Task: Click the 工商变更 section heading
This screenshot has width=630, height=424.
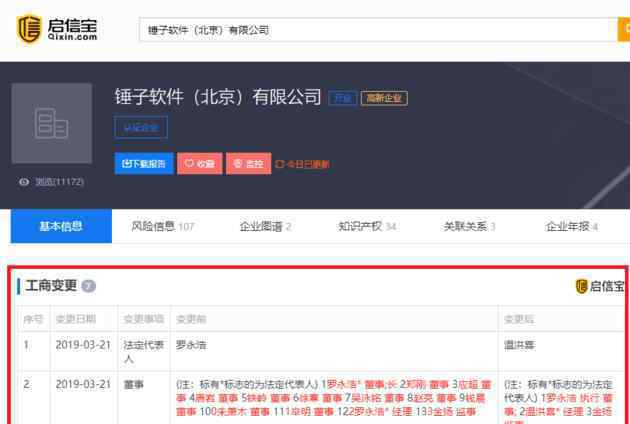Action: click(51, 286)
